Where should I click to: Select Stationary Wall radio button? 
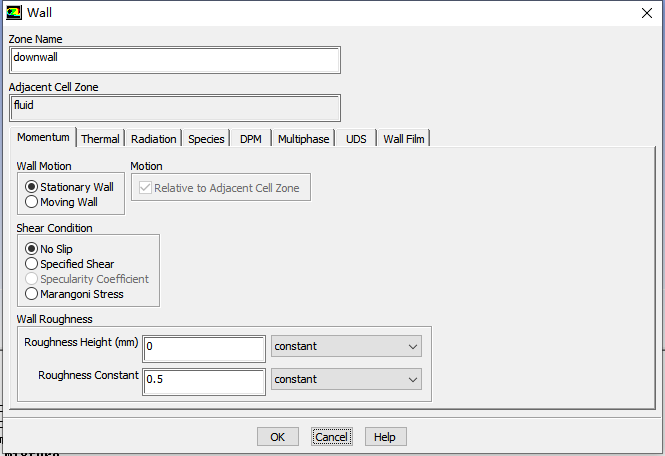point(32,187)
